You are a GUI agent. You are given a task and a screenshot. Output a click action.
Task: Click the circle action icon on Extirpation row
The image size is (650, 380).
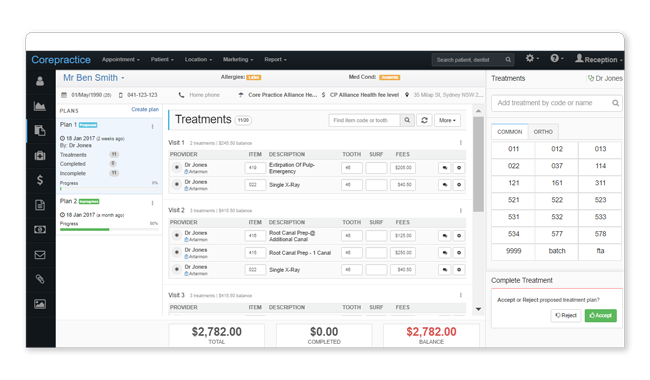459,168
